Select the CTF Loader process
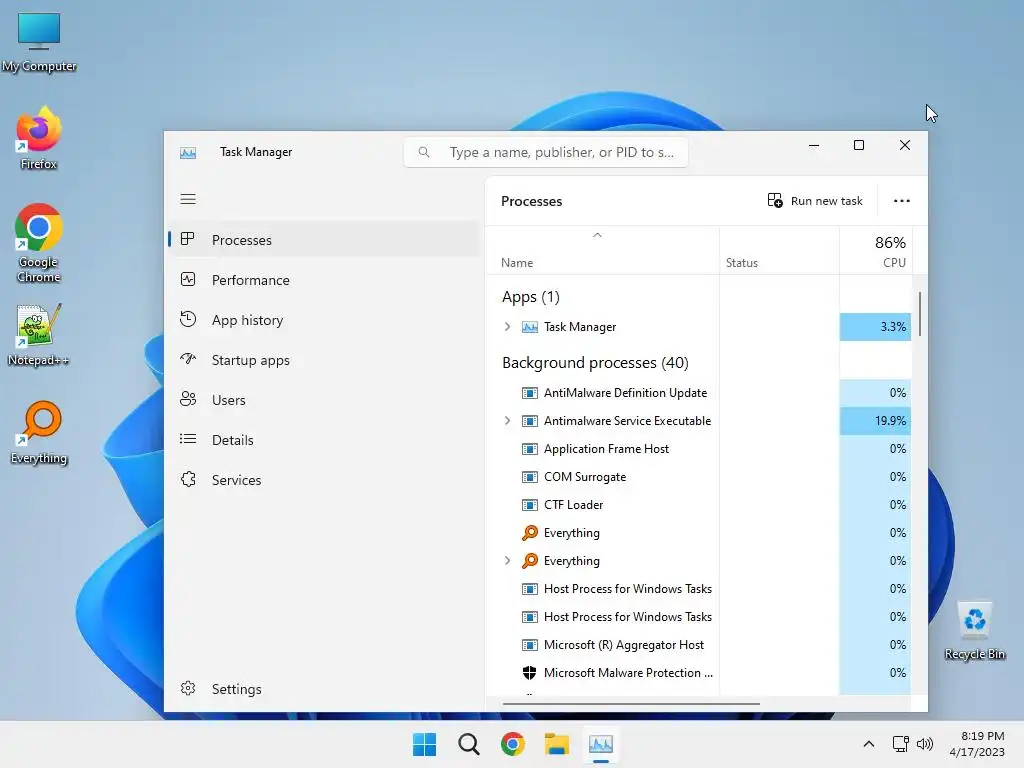 point(698,505)
